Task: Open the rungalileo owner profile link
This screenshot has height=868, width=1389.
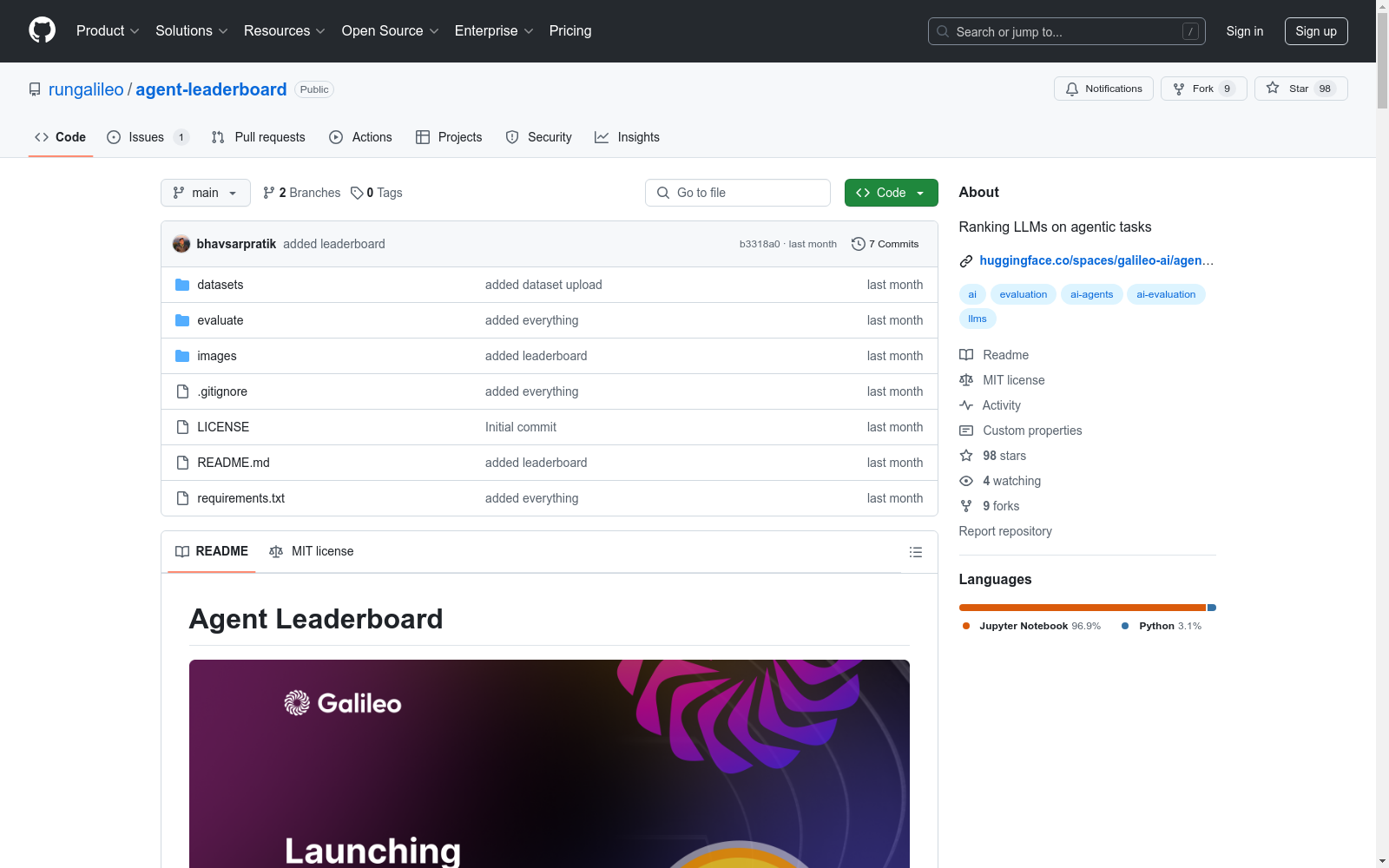Action: point(86,89)
